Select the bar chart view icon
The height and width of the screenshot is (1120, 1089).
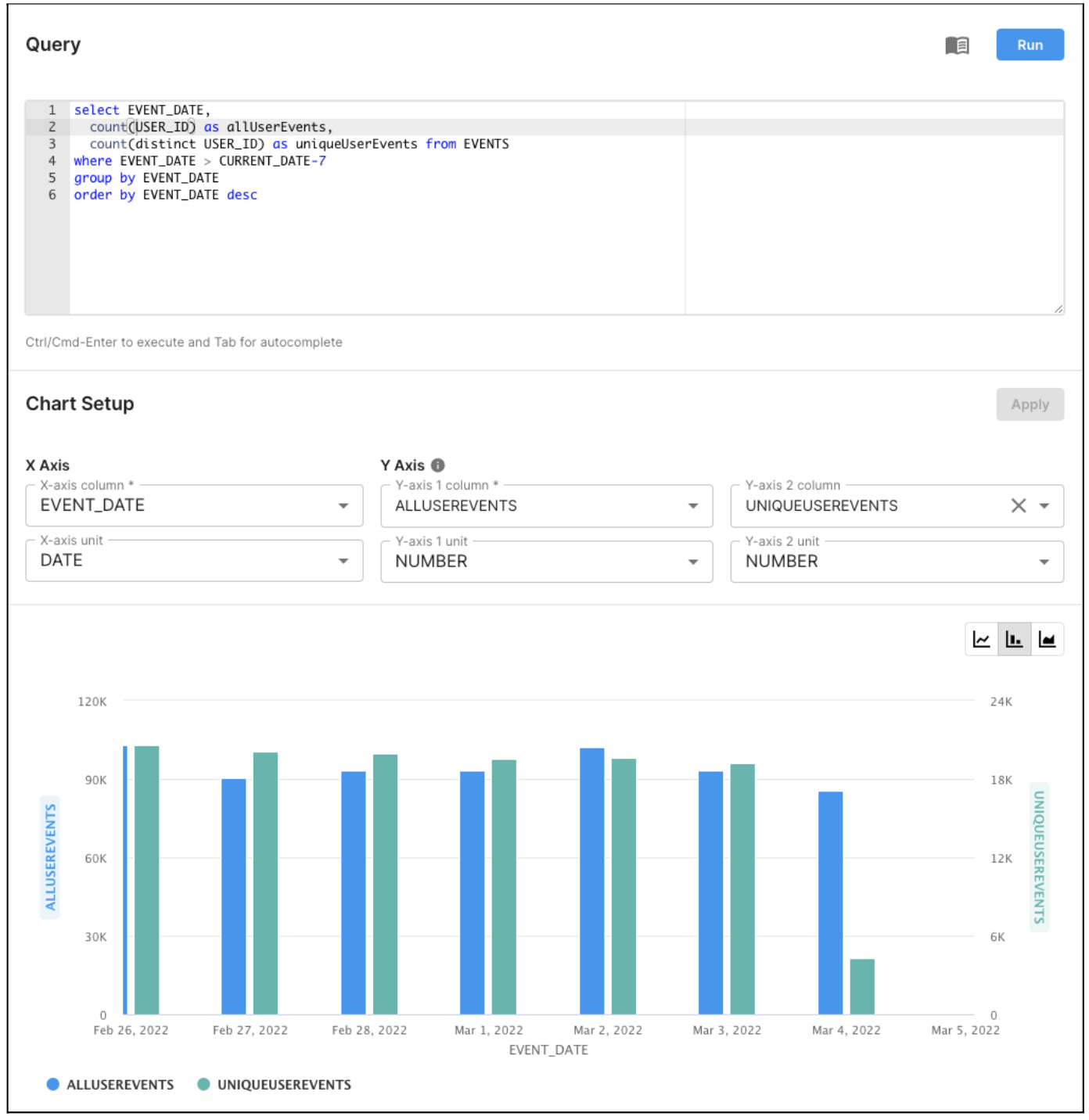pos(1014,640)
